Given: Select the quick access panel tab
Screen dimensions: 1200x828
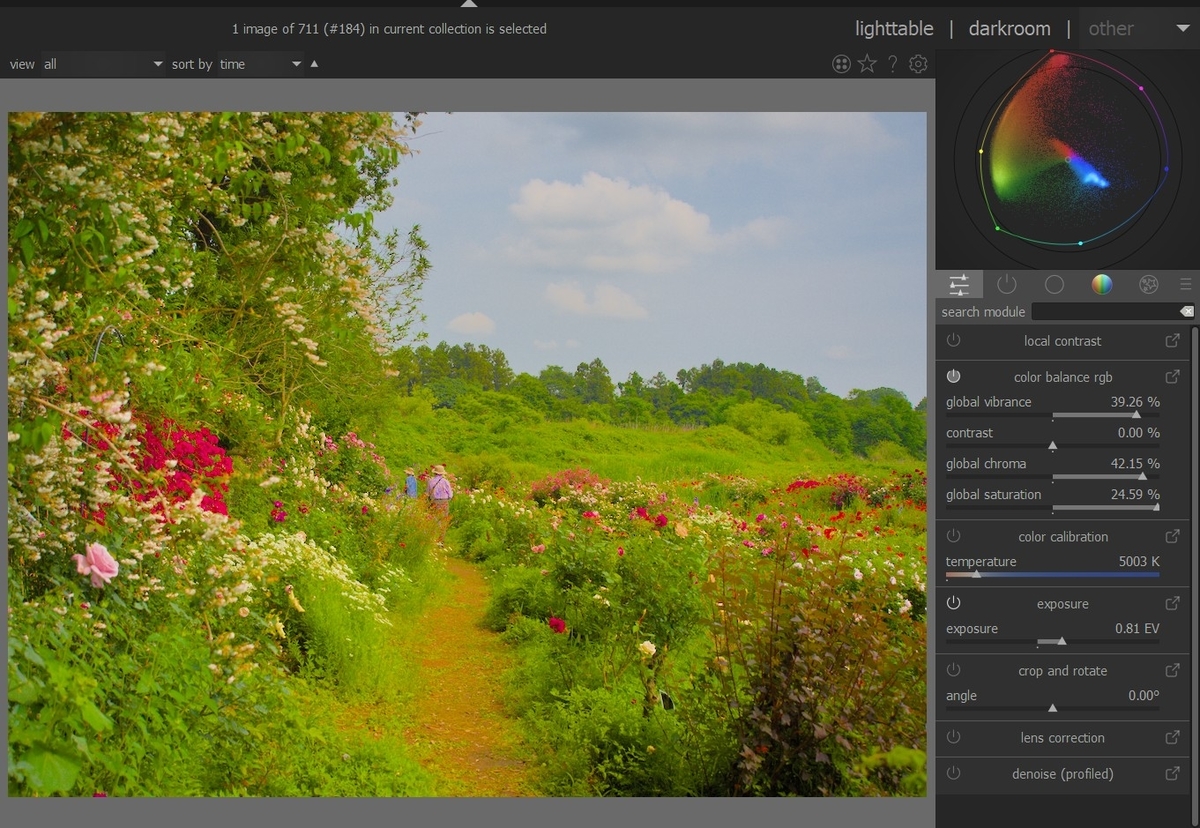Looking at the screenshot, I should coord(959,285).
